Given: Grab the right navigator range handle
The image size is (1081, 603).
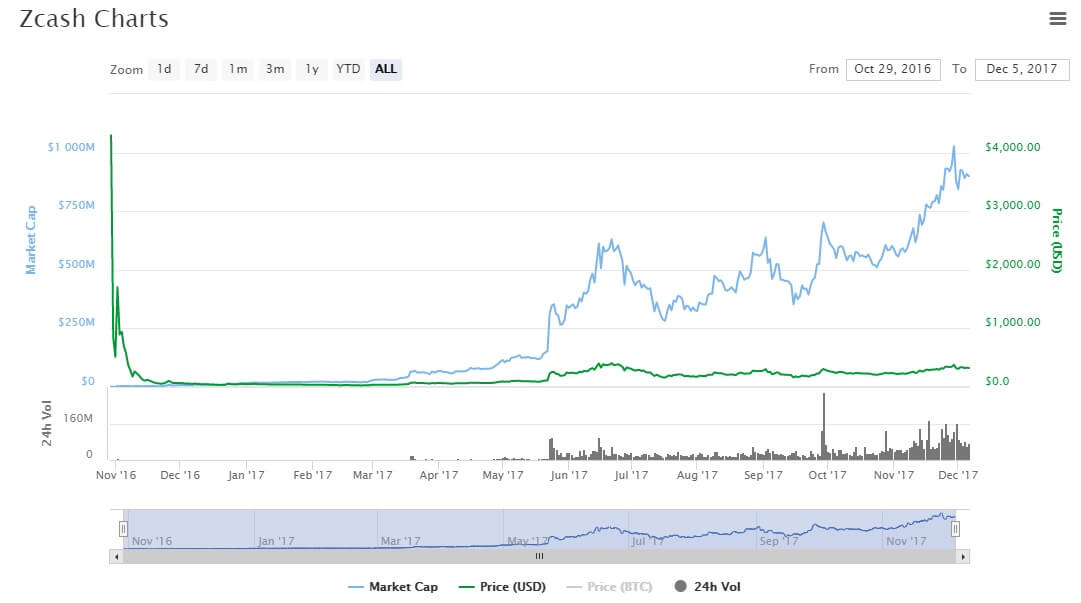Looking at the screenshot, I should click(956, 529).
